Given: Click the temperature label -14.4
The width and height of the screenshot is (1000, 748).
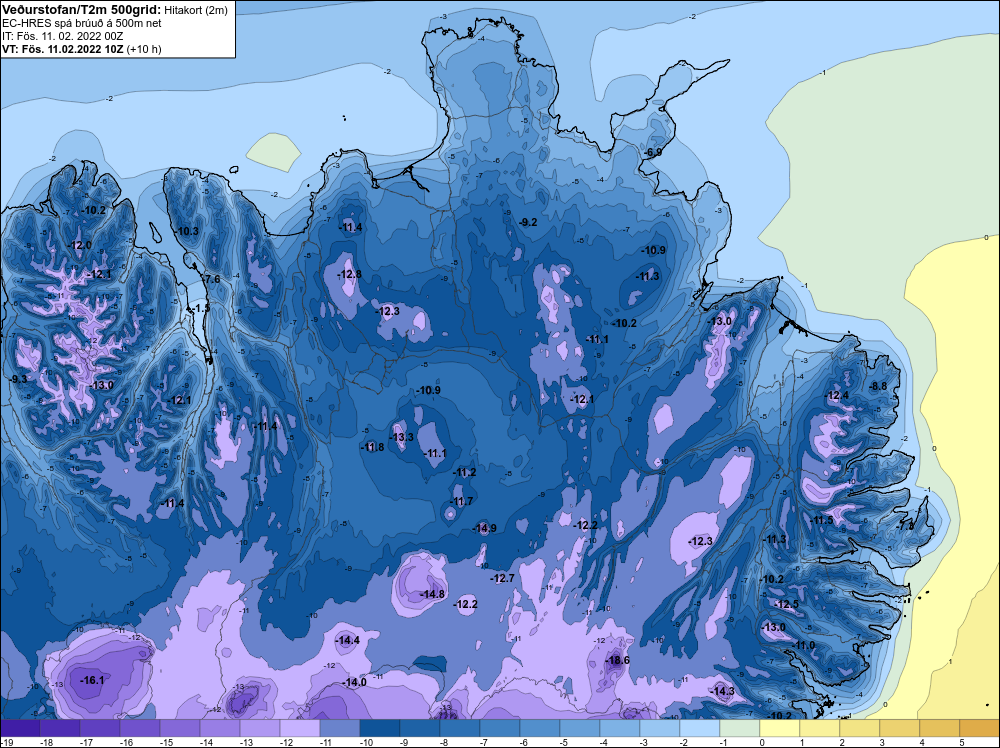Looking at the screenshot, I should tap(348, 640).
